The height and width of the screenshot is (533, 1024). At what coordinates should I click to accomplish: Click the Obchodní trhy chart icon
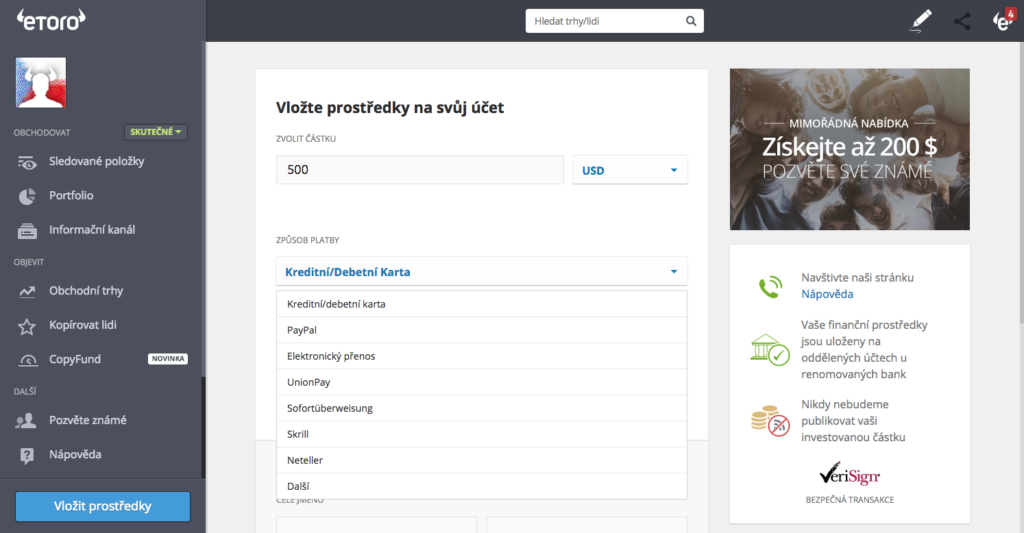(x=28, y=291)
